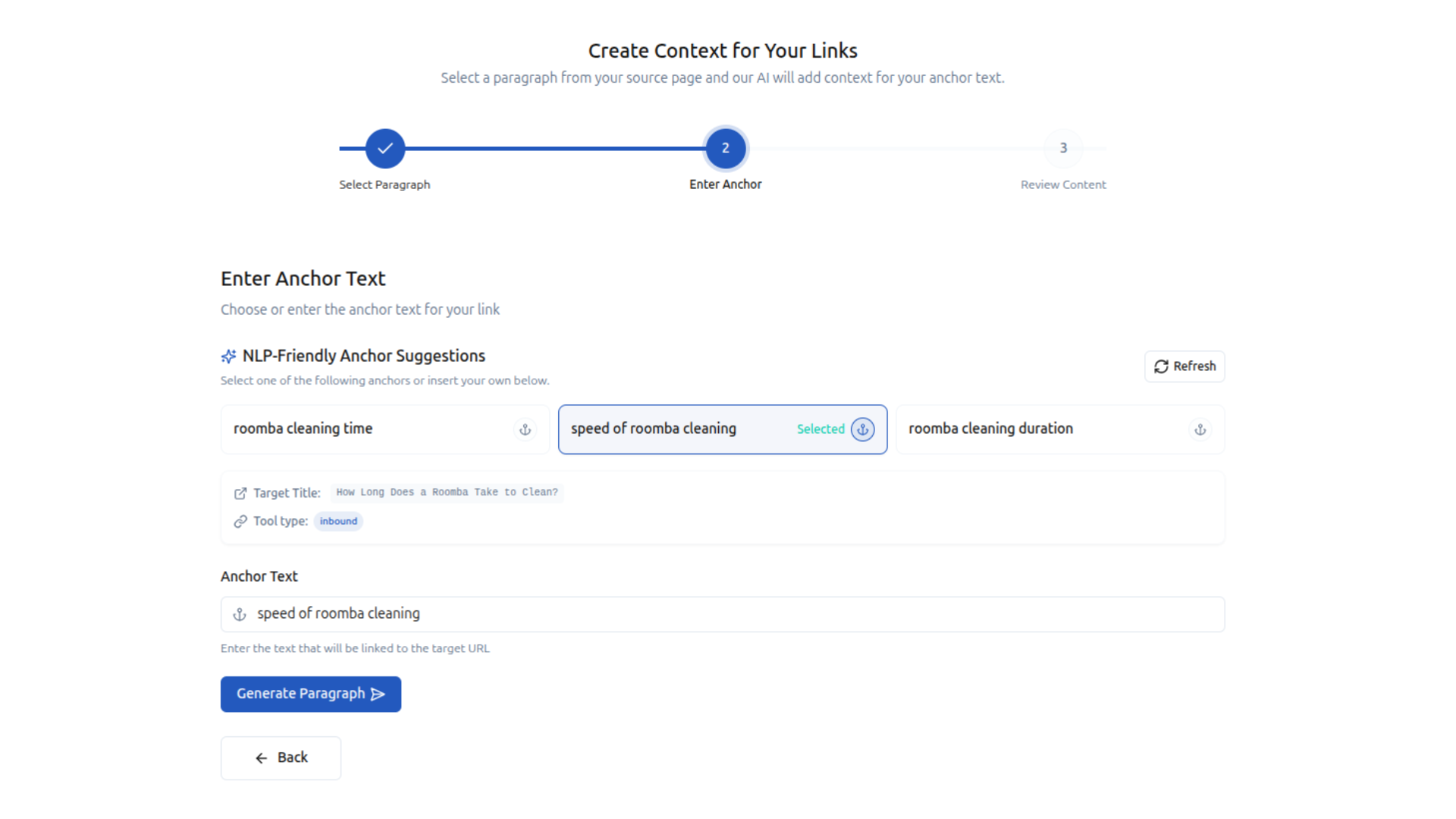Click the chain link icon beside Tool type
The width and height of the screenshot is (1456, 819).
[240, 522]
